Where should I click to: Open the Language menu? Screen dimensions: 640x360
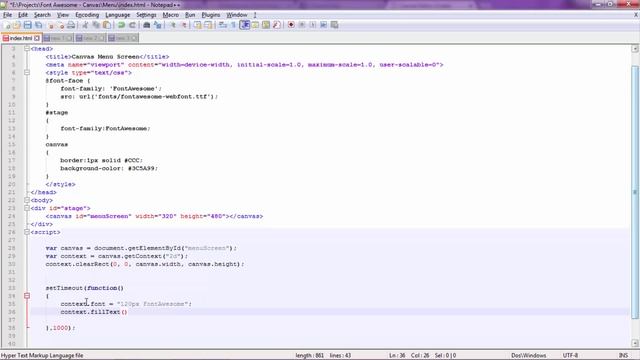point(118,15)
